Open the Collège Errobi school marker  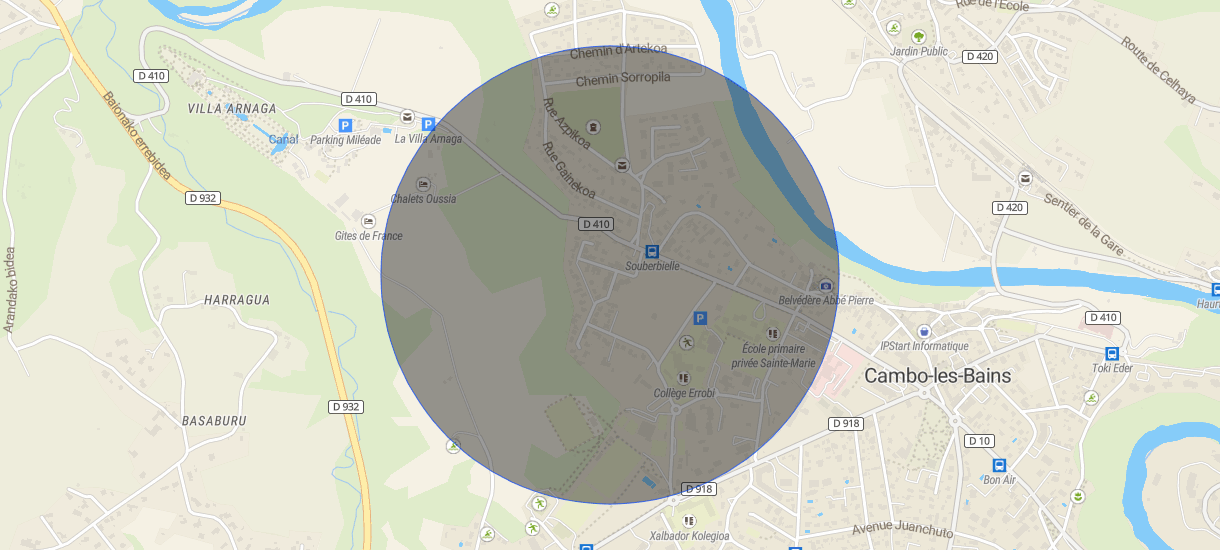[x=683, y=378]
